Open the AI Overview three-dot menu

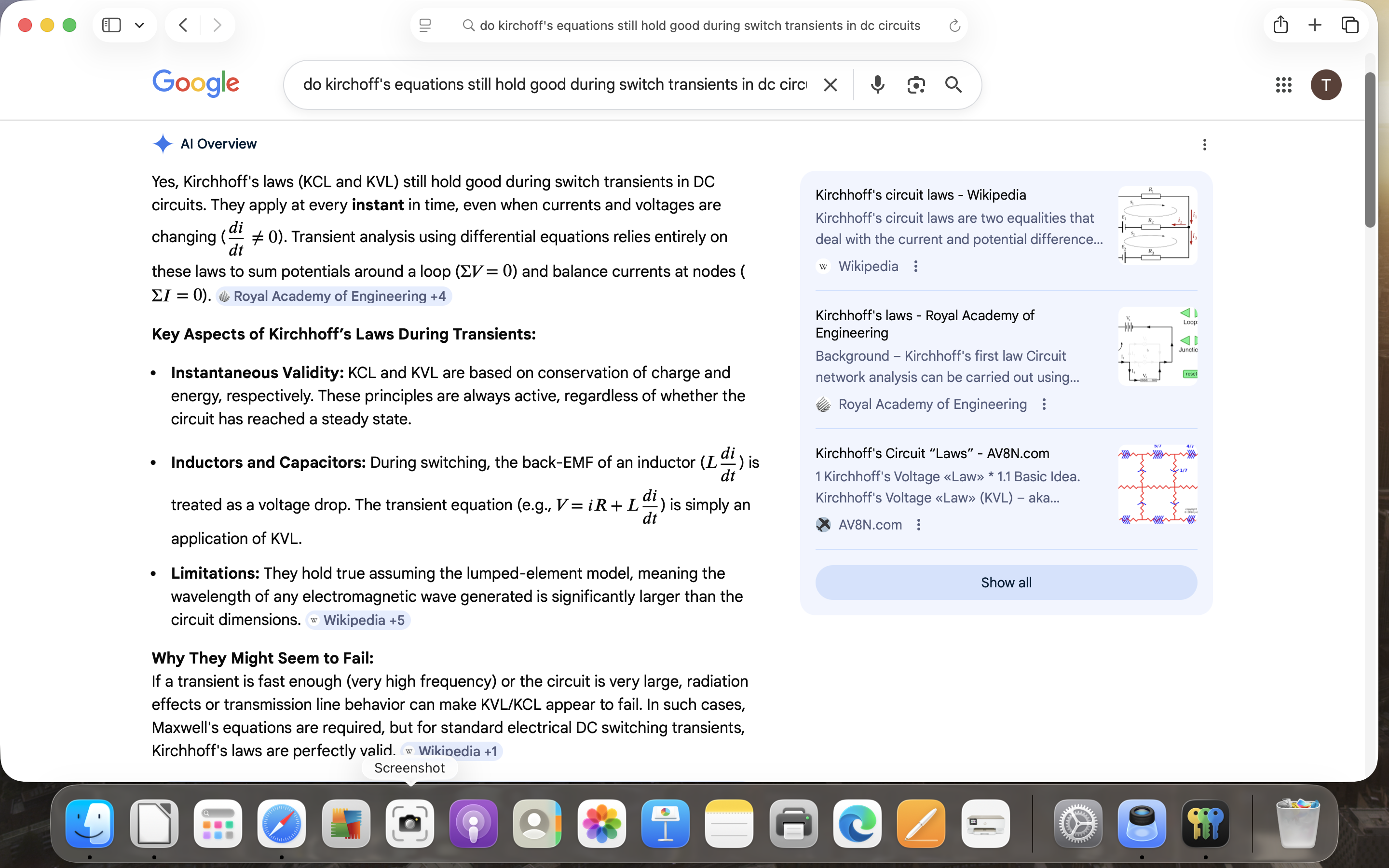click(1204, 145)
